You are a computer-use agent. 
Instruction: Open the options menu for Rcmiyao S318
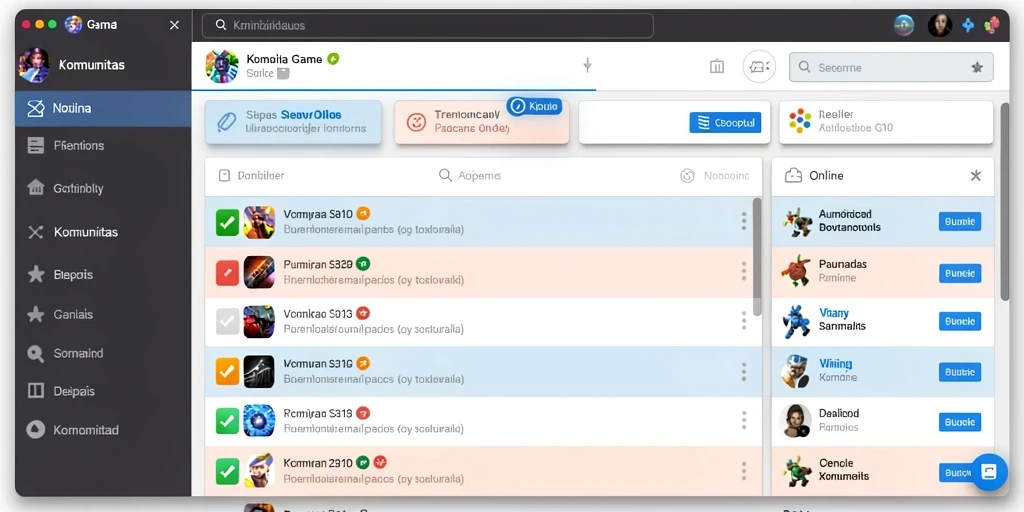744,421
